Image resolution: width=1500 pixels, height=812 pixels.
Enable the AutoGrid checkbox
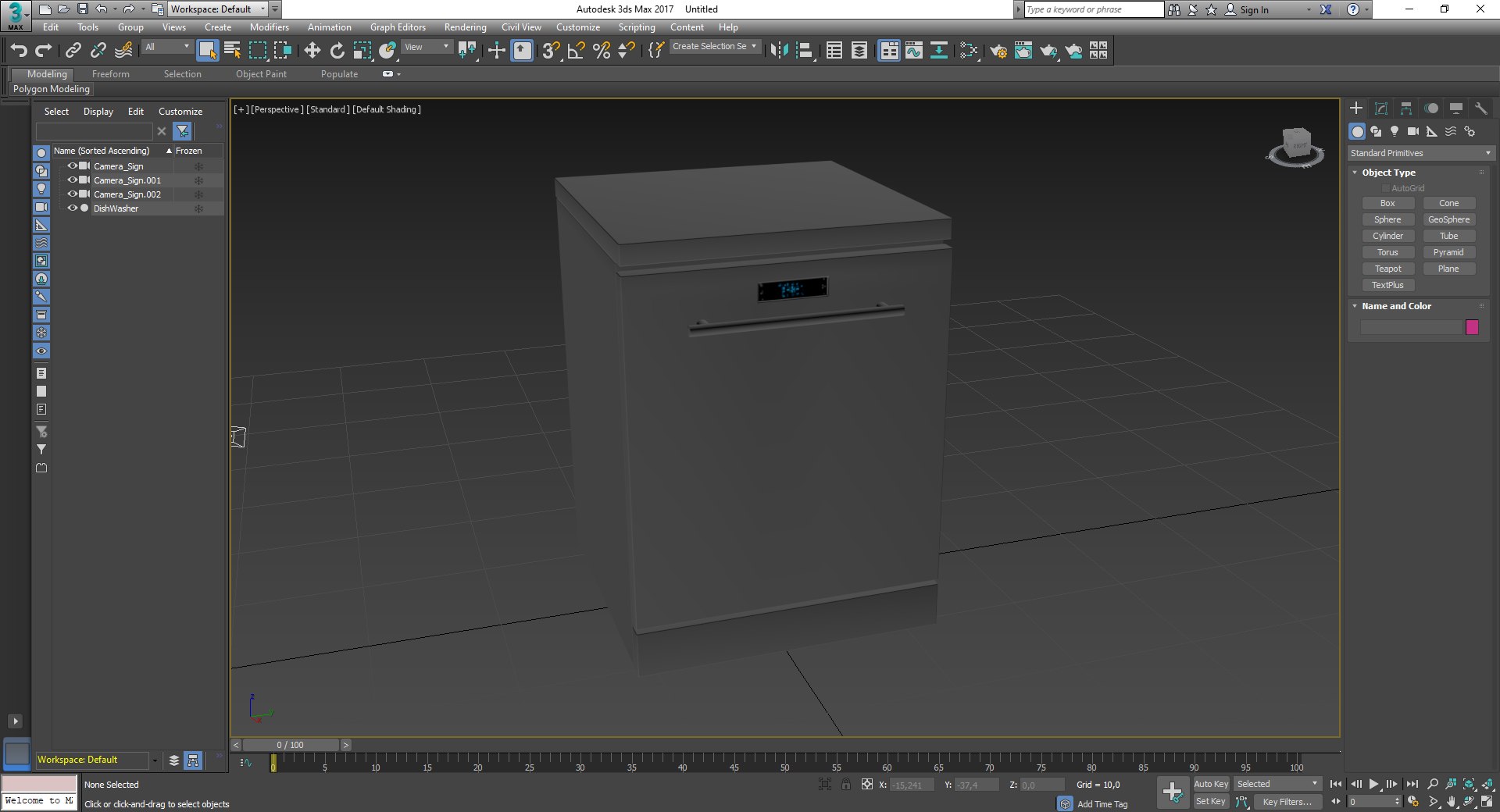click(1386, 188)
